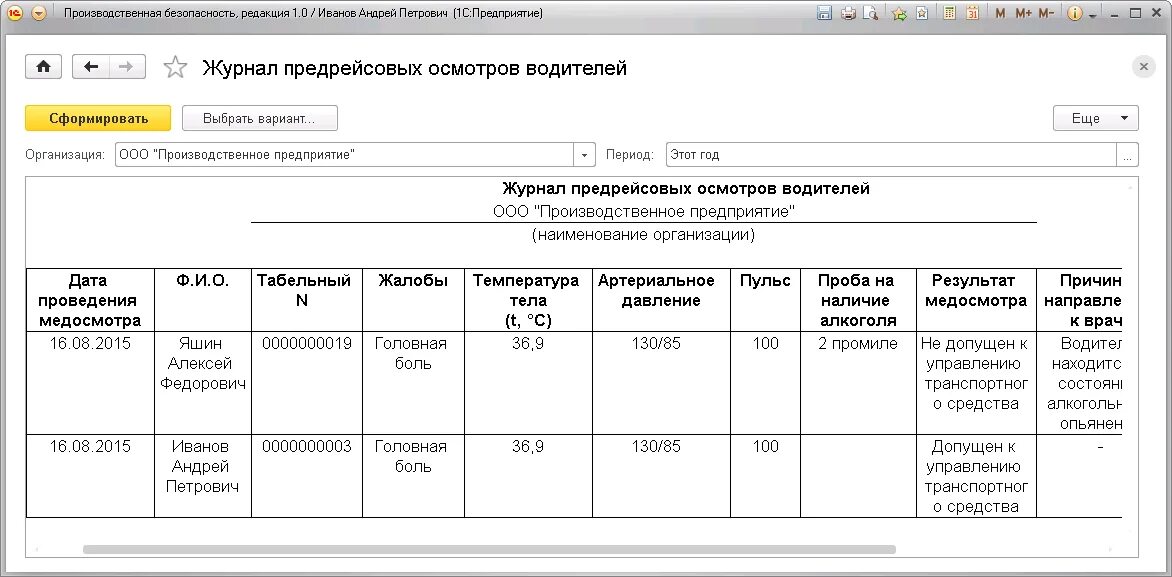Expand the Организация dropdown arrow
The width and height of the screenshot is (1172, 577).
[585, 155]
